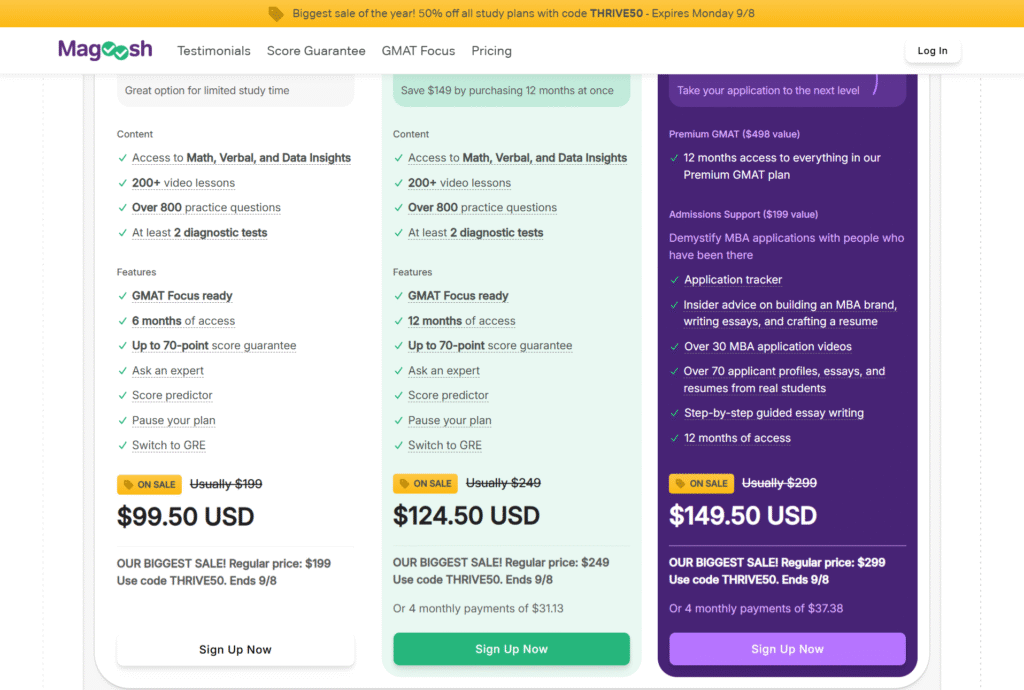Click ON SALE badge above $99.50 price
The image size is (1024, 690).
[149, 484]
